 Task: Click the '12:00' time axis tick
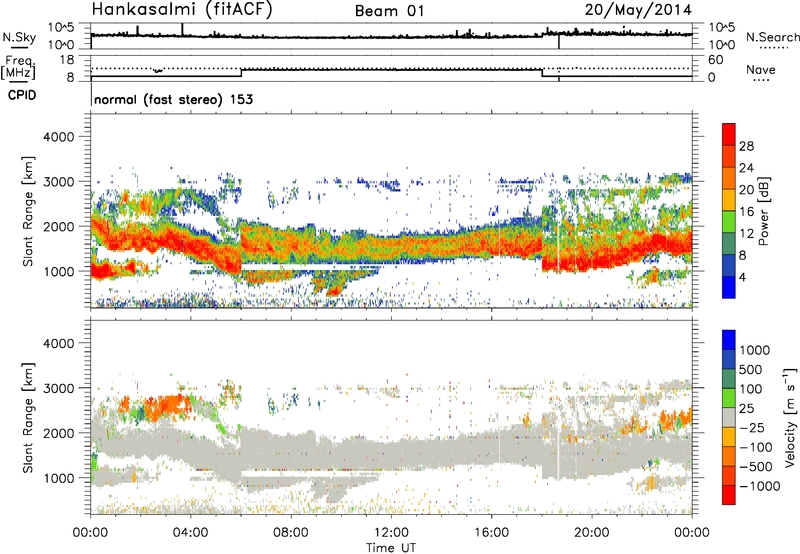point(391,533)
